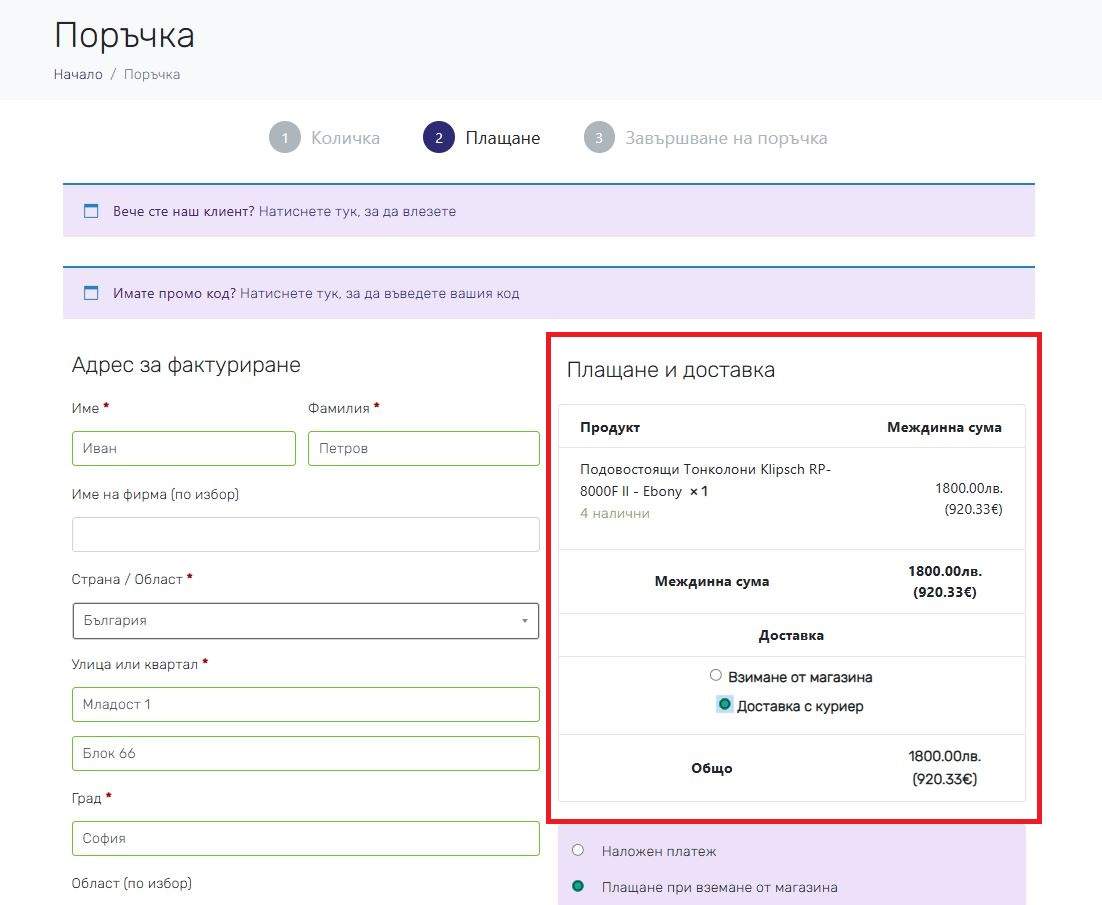
Task: Click 'Натиснете тук, за да въведете вашия код'
Action: point(380,294)
